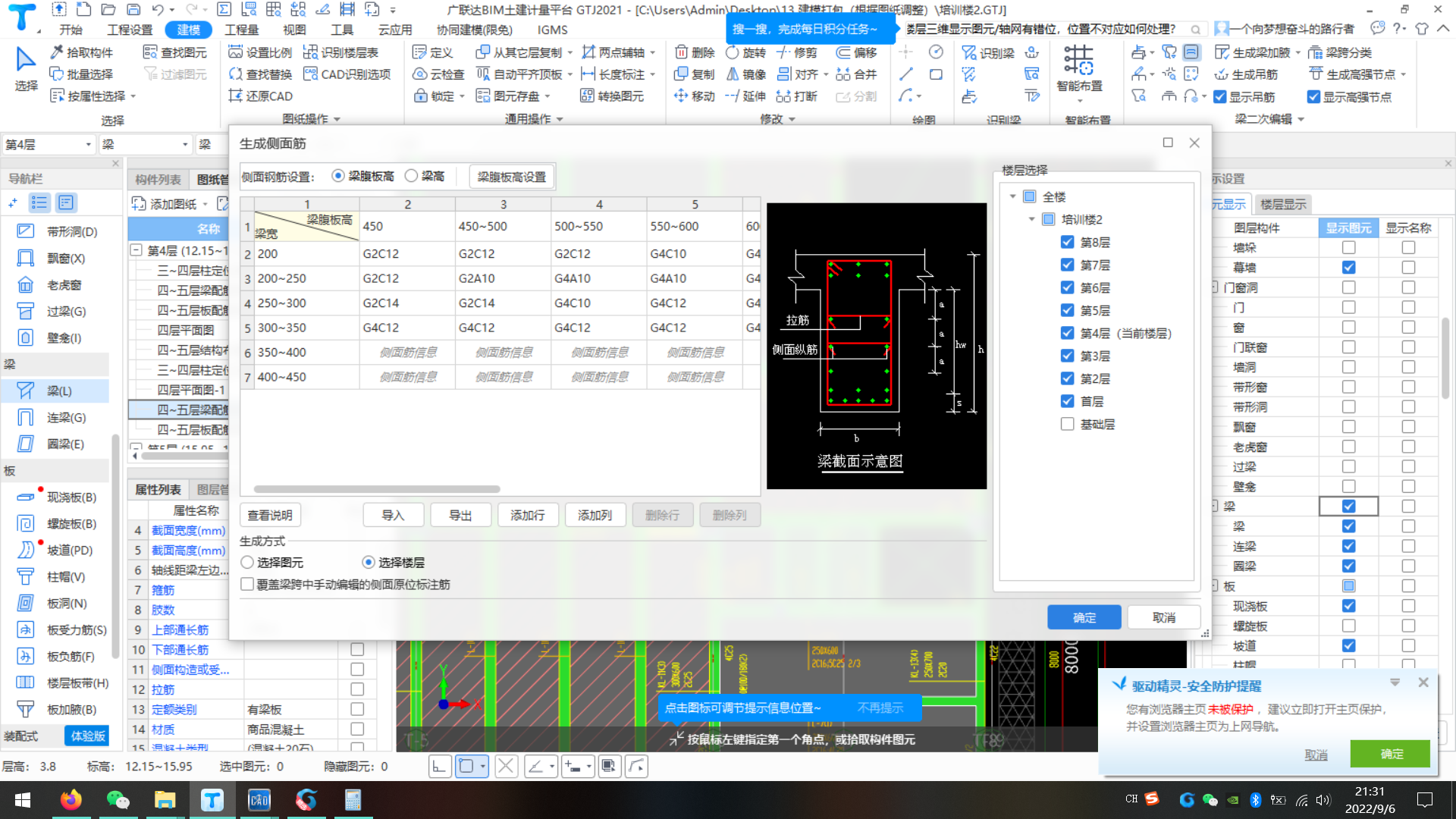Click the table horizontal scrollbar

point(377,489)
